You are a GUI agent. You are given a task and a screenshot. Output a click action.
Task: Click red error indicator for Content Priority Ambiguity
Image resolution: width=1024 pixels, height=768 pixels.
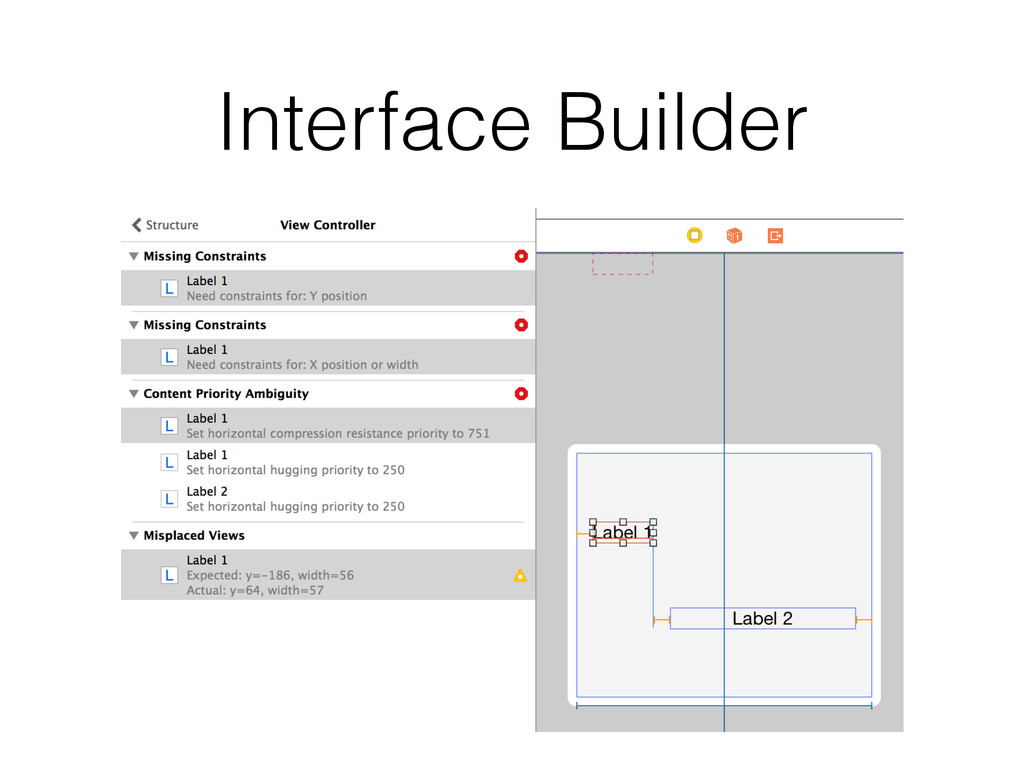(x=520, y=393)
